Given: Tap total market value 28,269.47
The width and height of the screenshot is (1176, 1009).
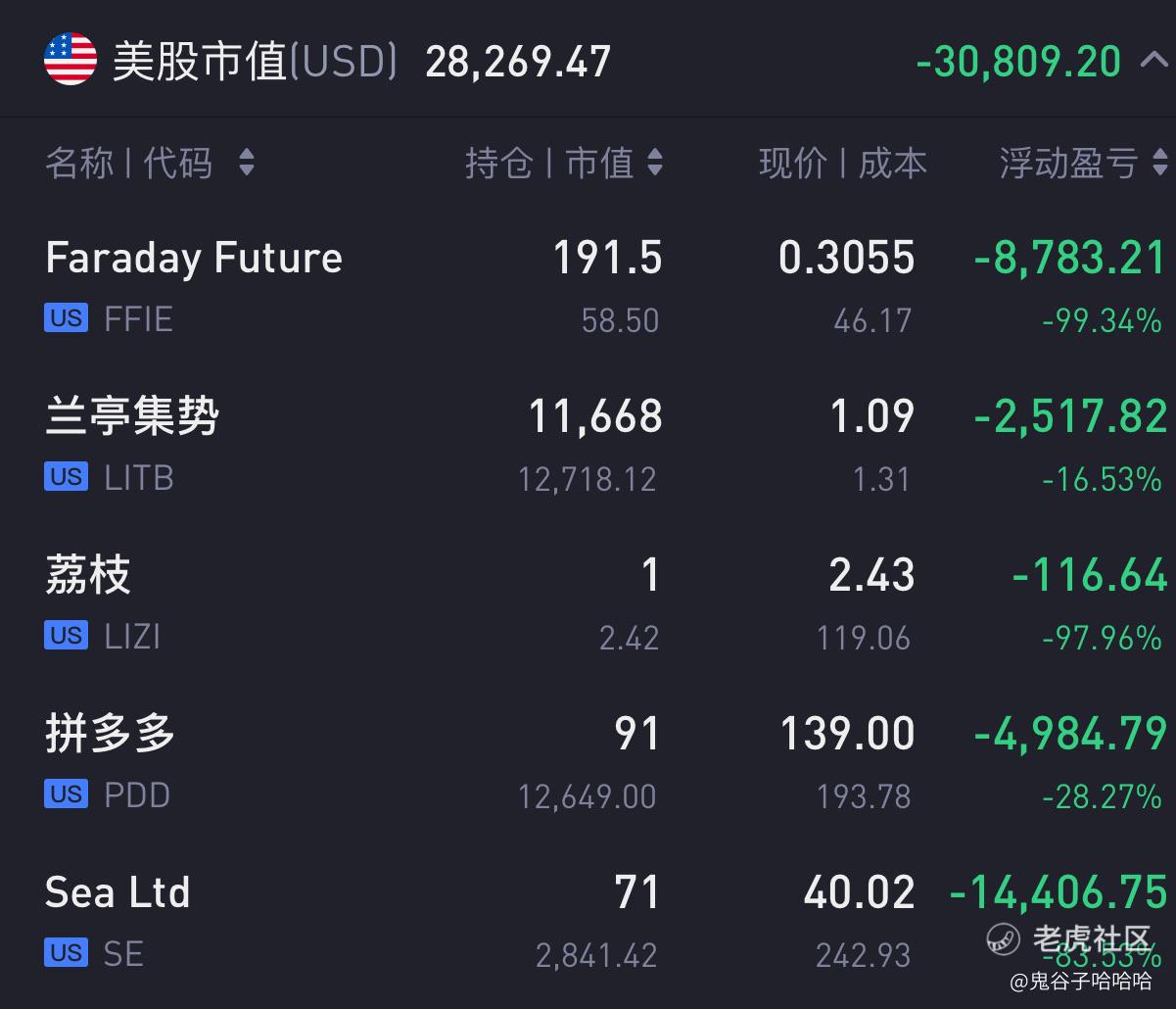Looking at the screenshot, I should (518, 62).
